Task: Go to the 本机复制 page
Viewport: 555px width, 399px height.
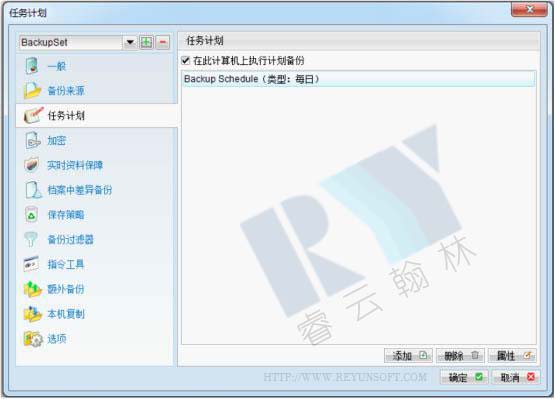Action: [x=66, y=314]
